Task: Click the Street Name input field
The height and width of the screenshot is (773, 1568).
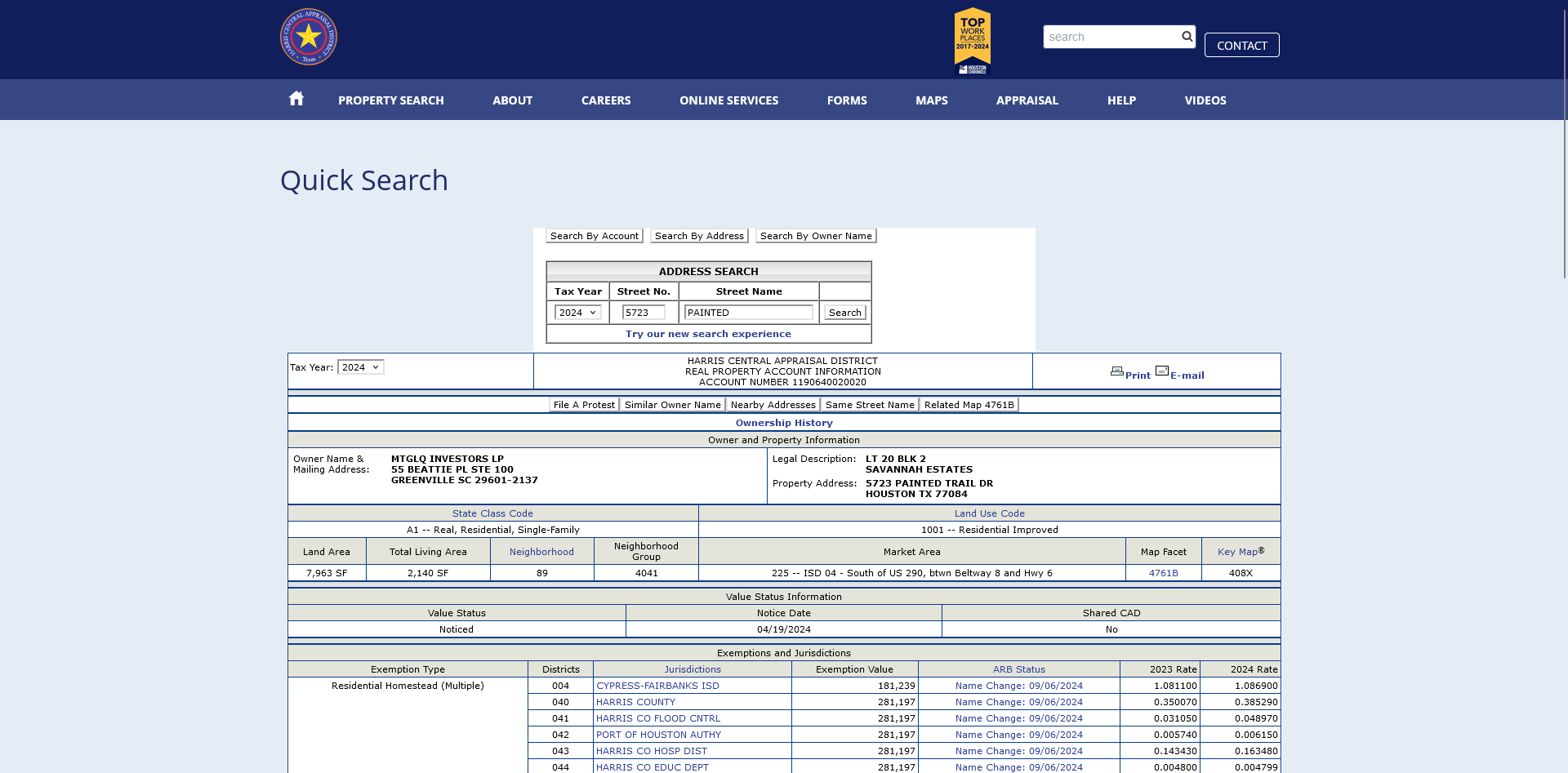Action: tap(748, 313)
